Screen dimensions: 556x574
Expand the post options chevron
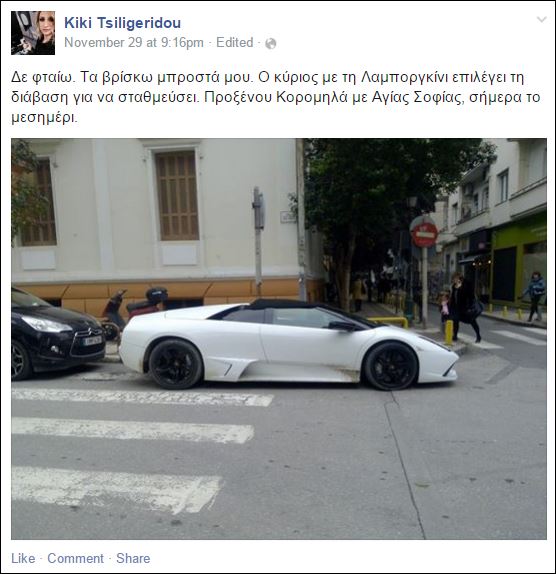pos(541,19)
